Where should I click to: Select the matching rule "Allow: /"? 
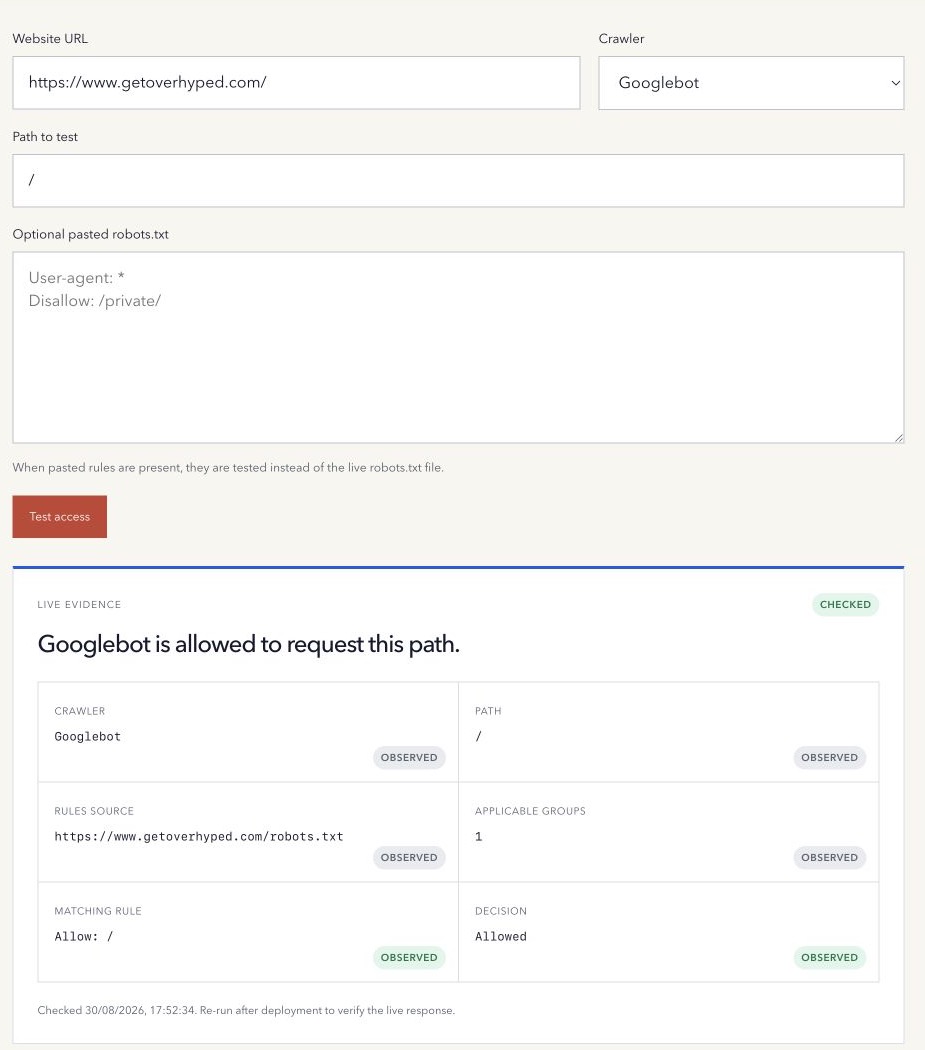point(84,936)
